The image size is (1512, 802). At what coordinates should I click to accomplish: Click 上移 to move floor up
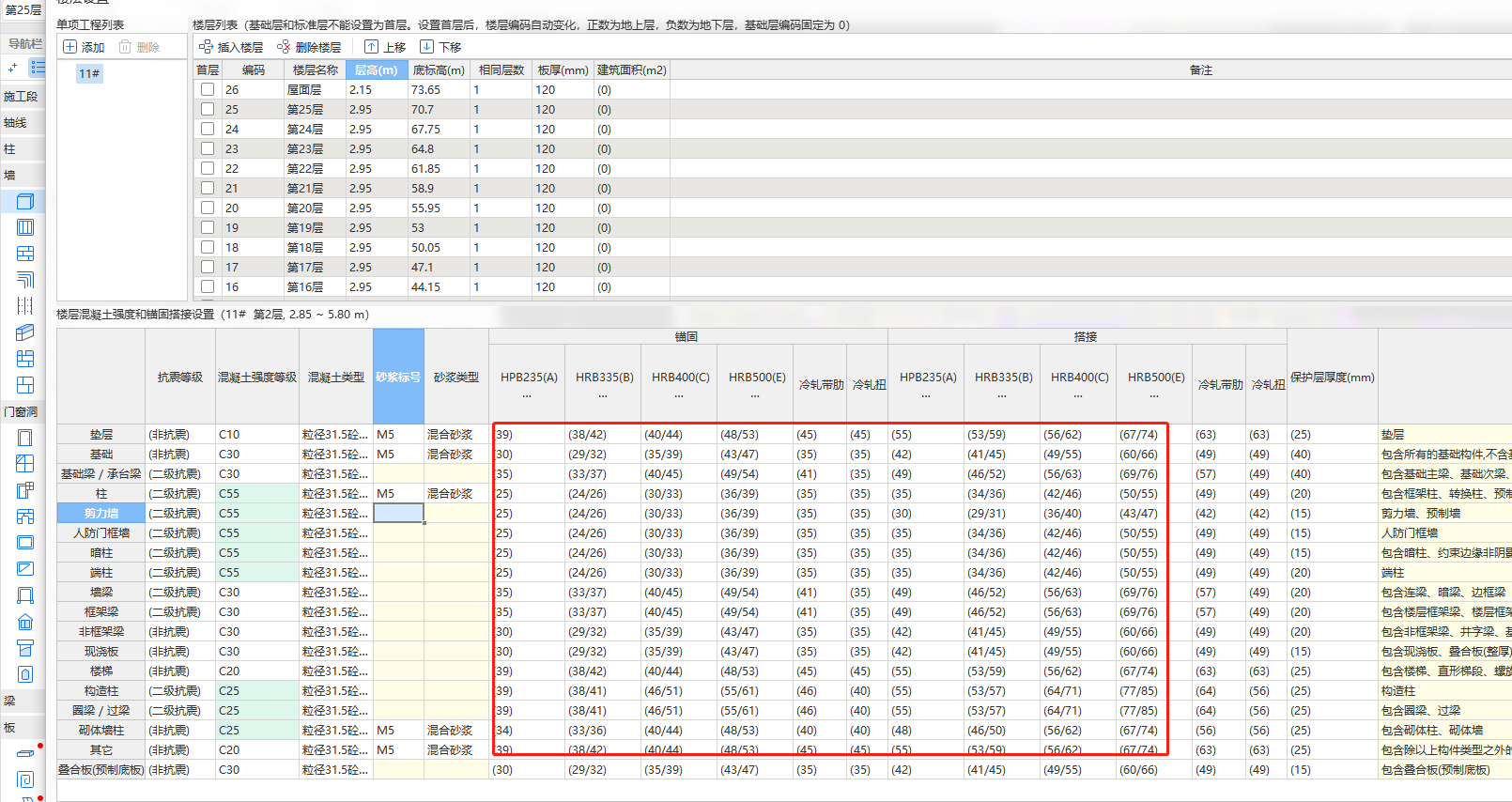385,47
